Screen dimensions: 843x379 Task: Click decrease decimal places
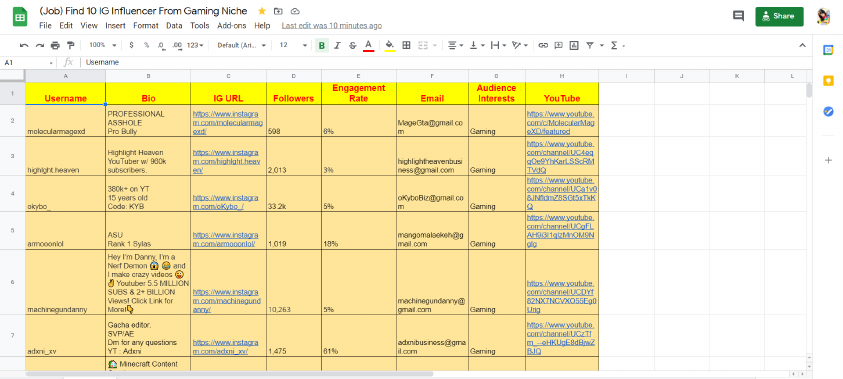(x=162, y=46)
